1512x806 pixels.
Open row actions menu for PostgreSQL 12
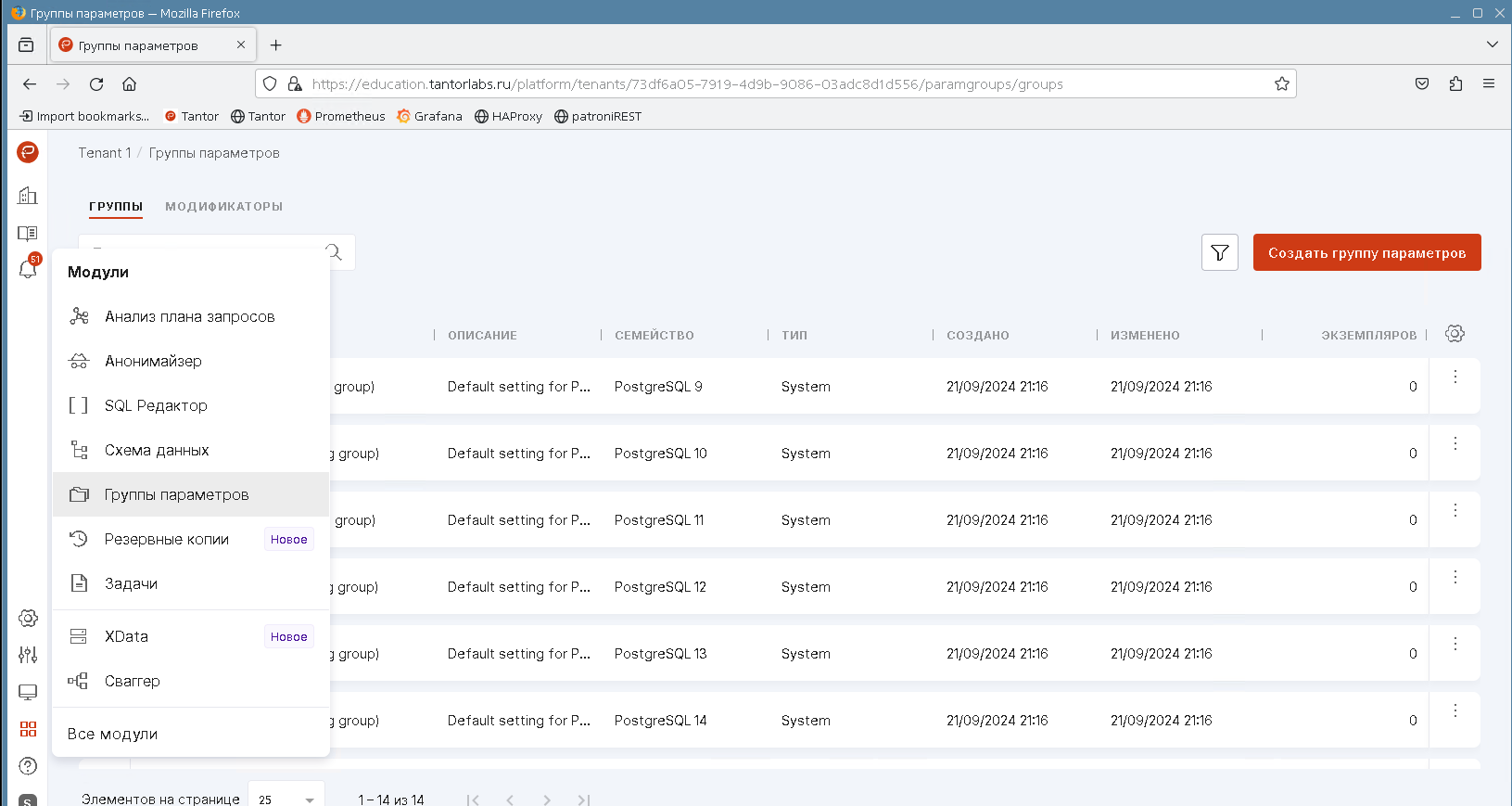pyautogui.click(x=1455, y=577)
